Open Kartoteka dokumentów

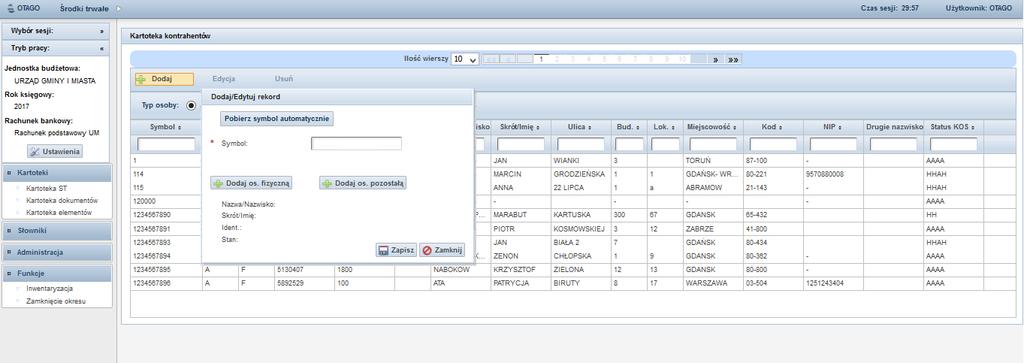[61, 200]
